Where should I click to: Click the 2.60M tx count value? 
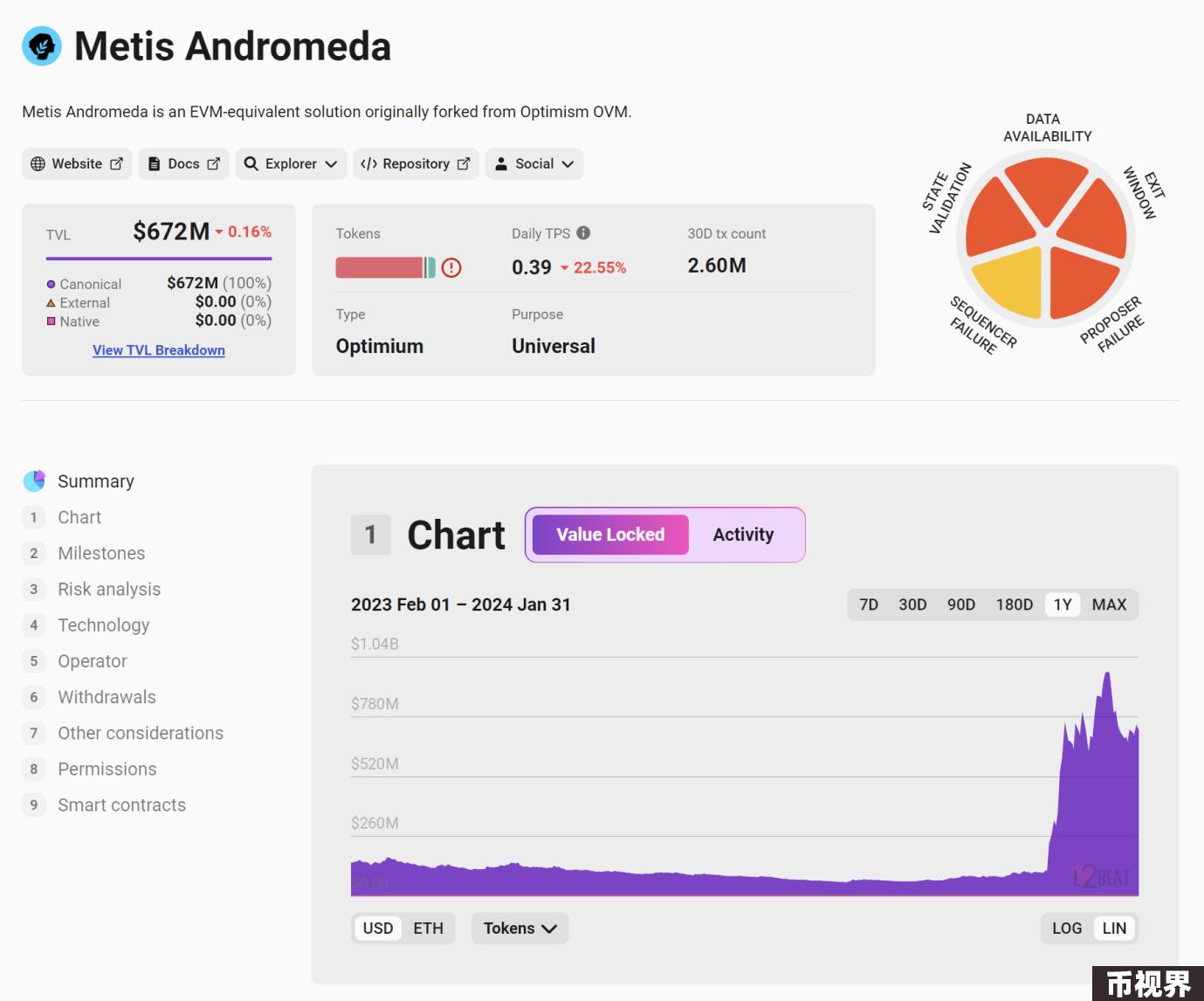click(x=717, y=266)
